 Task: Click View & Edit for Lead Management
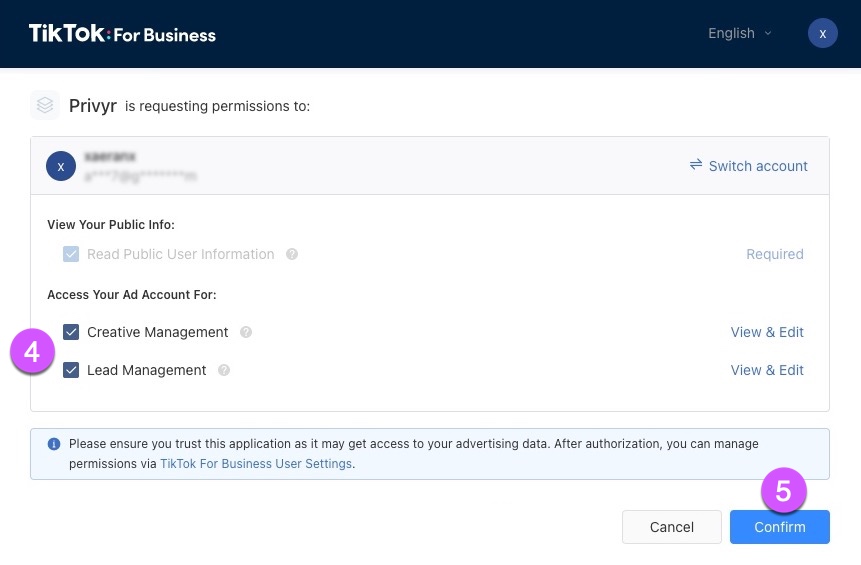coord(767,370)
